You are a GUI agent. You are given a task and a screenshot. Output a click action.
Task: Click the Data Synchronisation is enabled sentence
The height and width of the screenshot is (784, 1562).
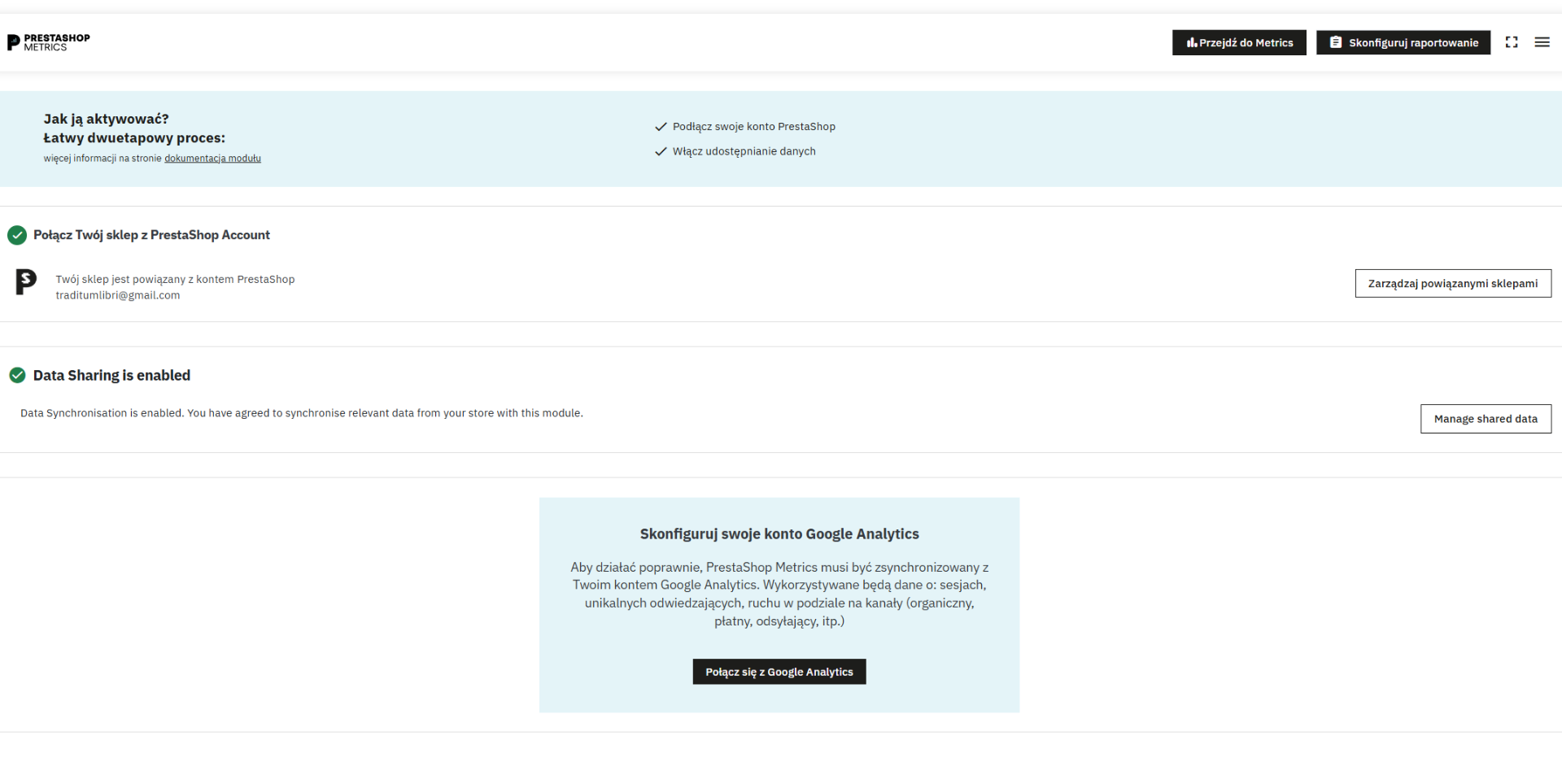pyautogui.click(x=302, y=413)
